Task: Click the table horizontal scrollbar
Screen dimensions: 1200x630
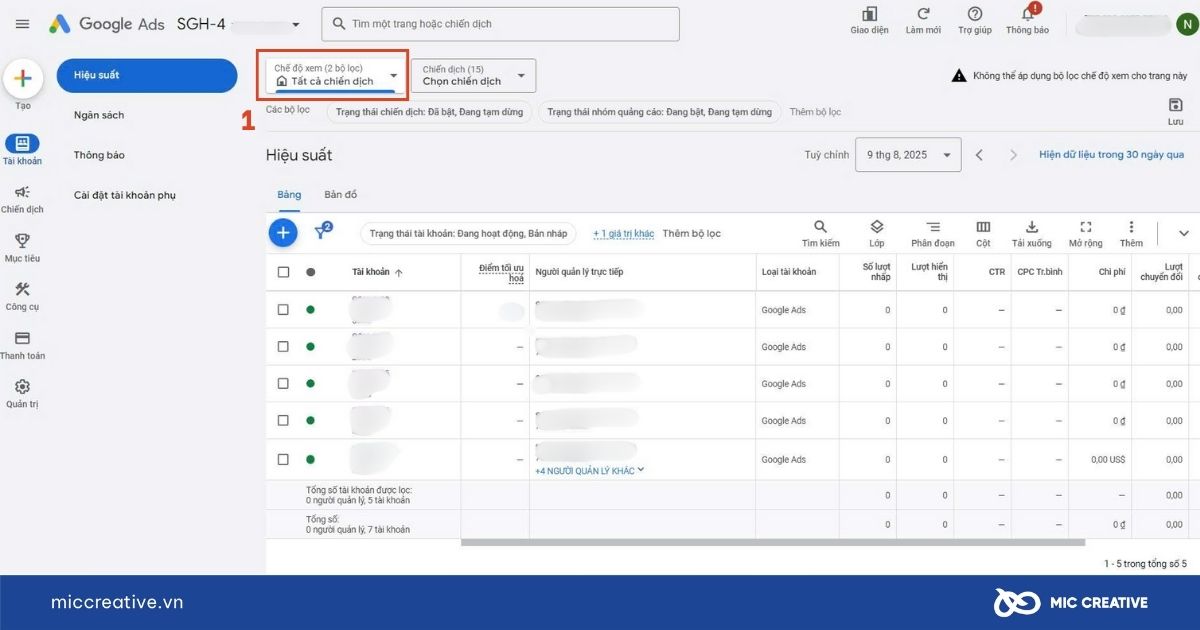Action: [772, 543]
